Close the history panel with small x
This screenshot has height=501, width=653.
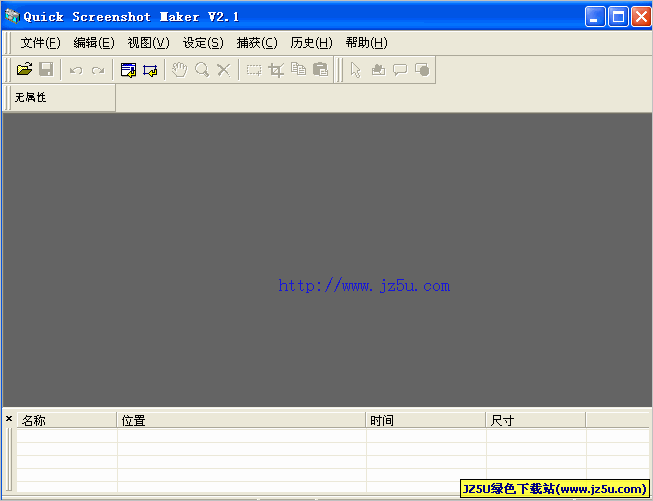9,419
